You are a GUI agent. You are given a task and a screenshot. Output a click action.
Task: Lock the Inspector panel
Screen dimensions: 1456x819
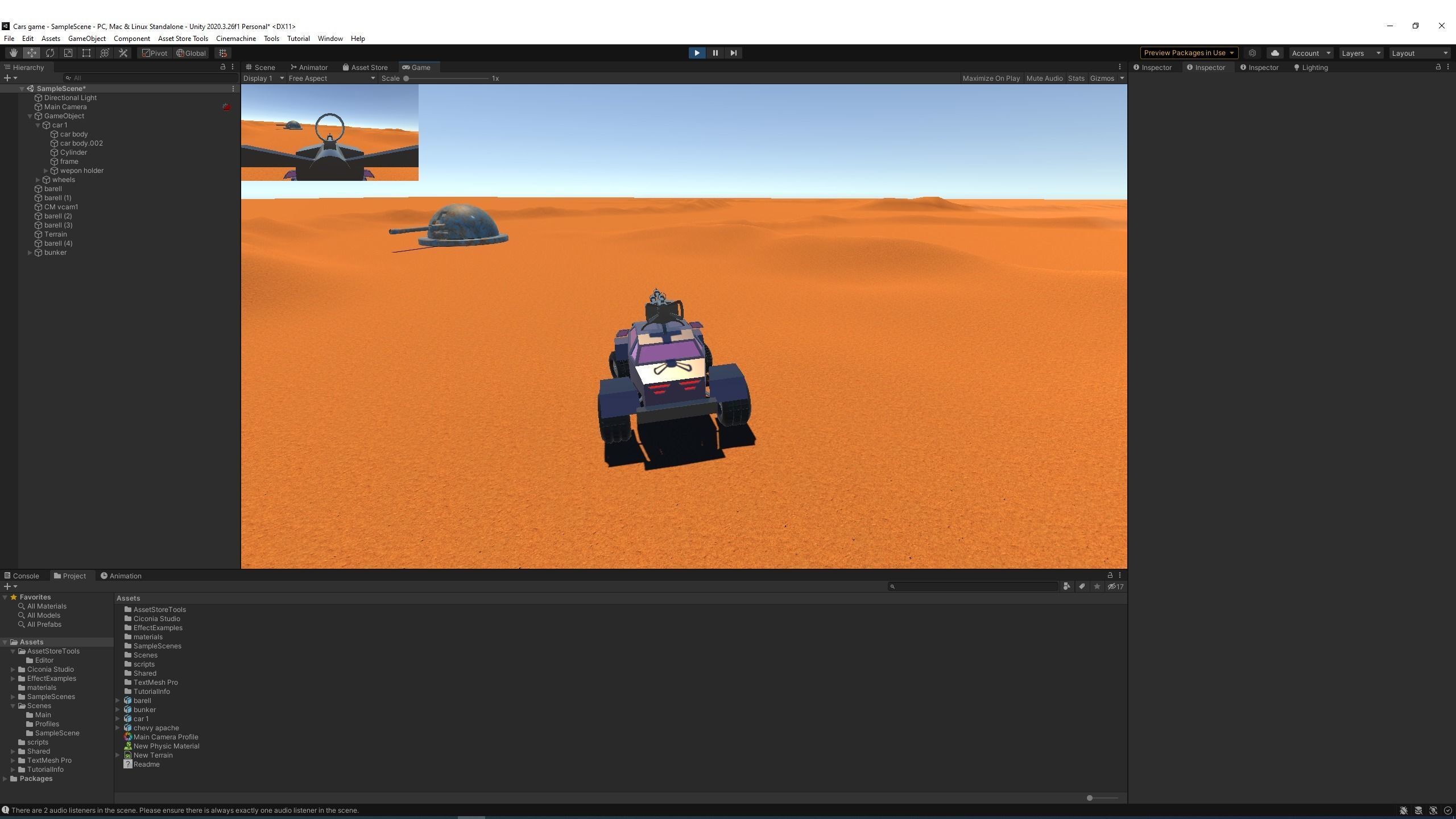tap(1438, 67)
